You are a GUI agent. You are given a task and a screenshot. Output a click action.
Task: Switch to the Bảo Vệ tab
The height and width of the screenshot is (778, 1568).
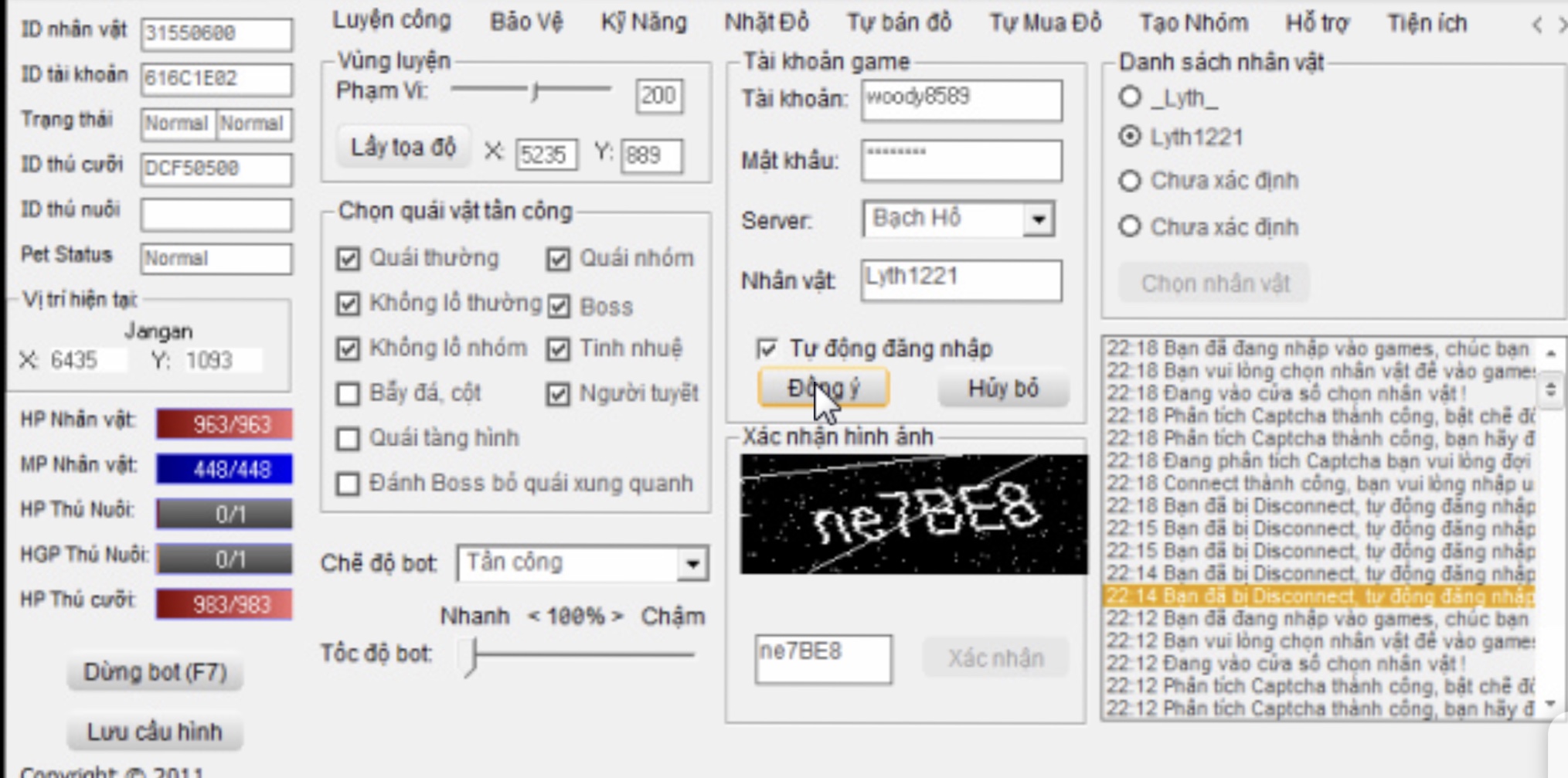[526, 22]
